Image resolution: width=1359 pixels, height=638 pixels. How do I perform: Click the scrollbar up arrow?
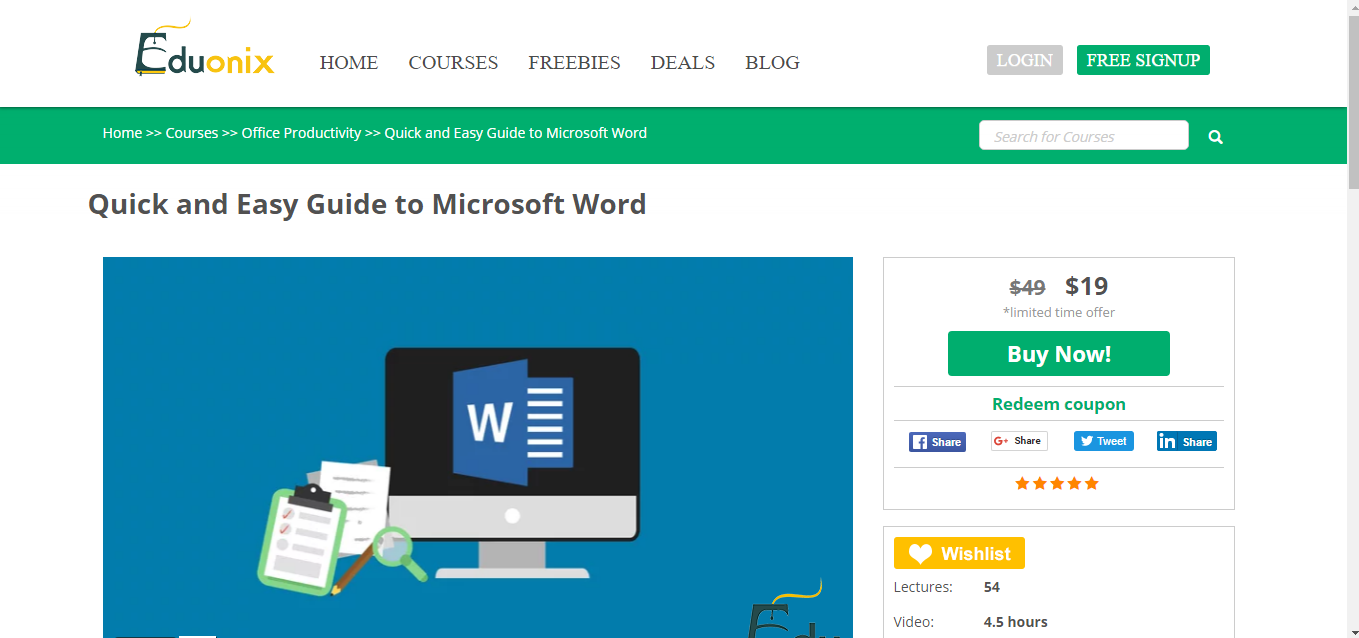[1353, 6]
